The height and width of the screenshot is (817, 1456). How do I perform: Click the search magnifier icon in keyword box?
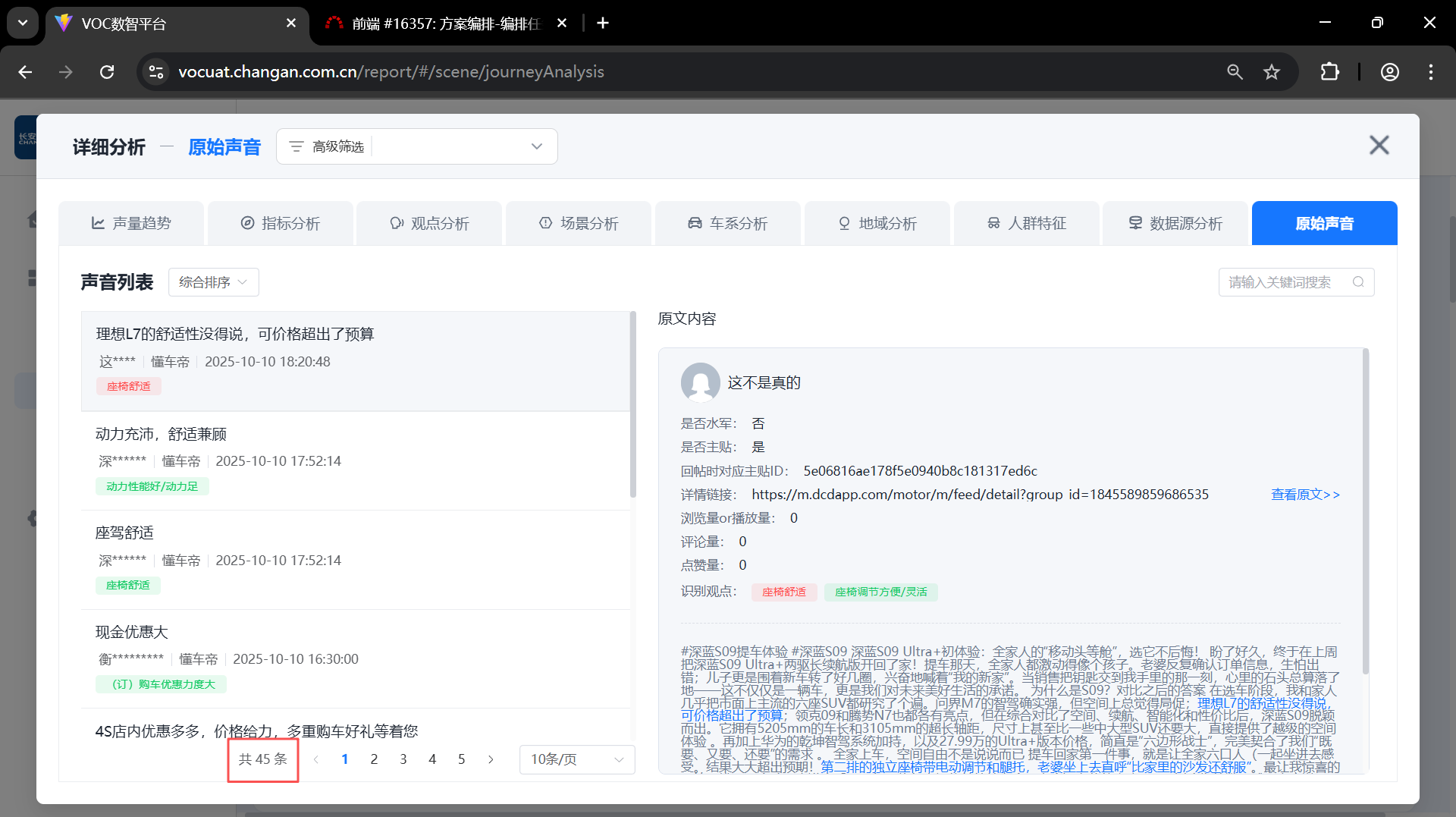pyautogui.click(x=1358, y=282)
